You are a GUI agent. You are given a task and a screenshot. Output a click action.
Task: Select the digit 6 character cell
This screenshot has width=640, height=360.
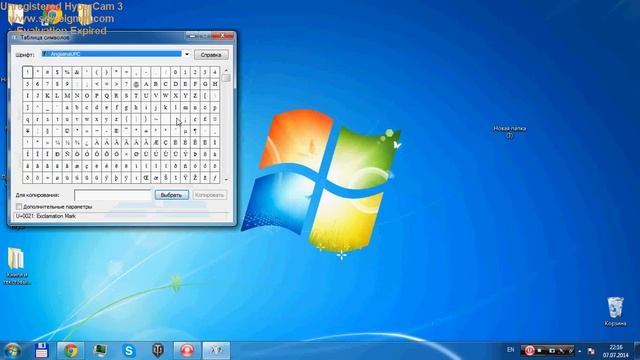point(38,84)
